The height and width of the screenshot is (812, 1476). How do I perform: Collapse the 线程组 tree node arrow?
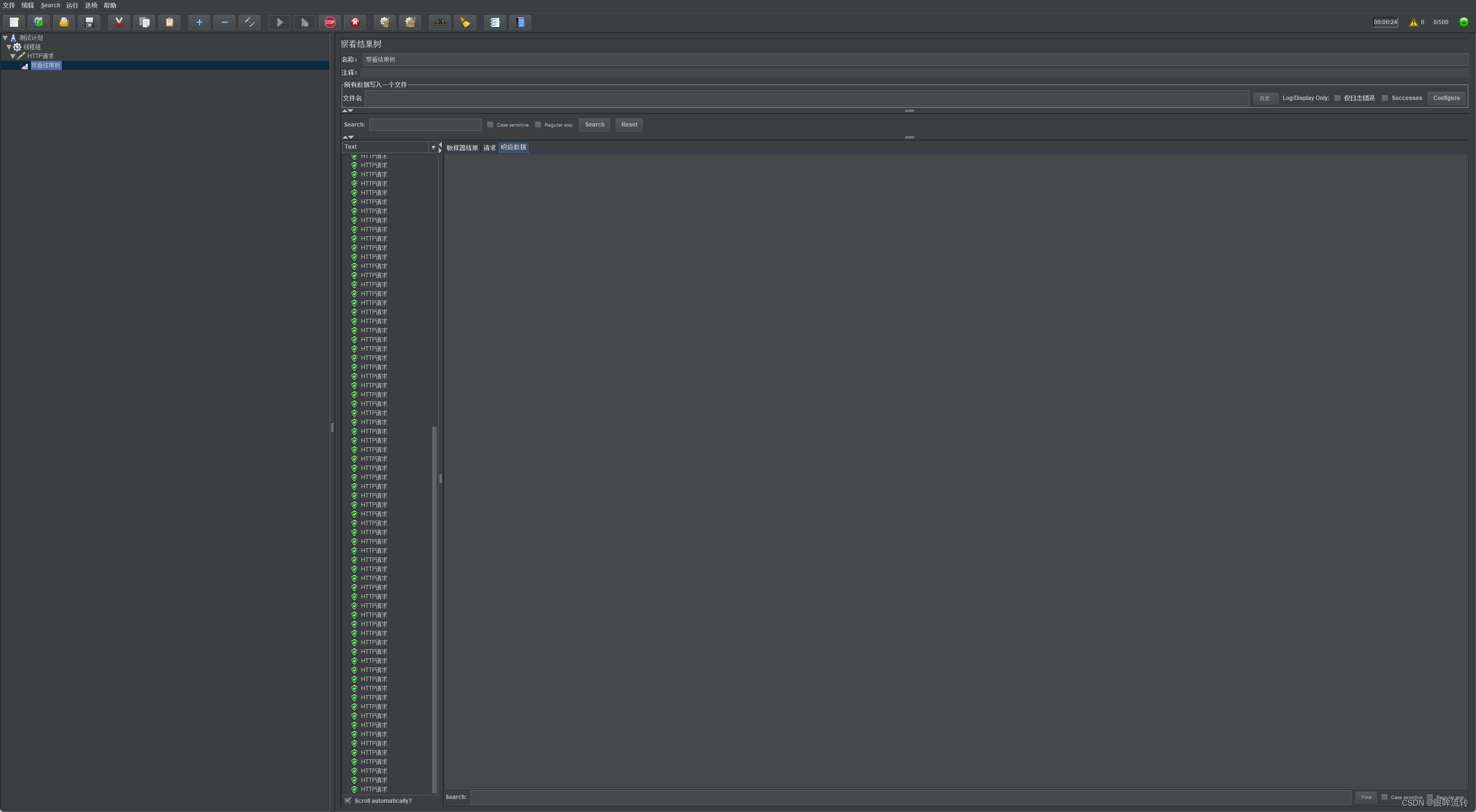pos(9,47)
